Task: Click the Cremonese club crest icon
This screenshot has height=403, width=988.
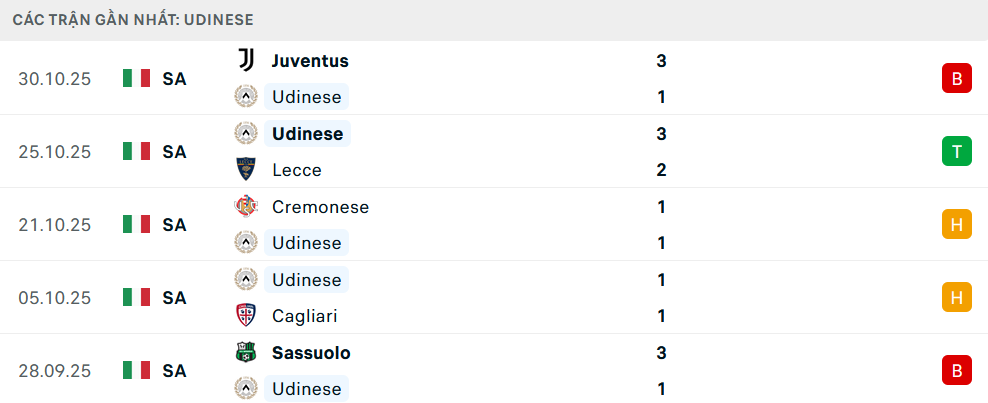Action: click(x=245, y=207)
